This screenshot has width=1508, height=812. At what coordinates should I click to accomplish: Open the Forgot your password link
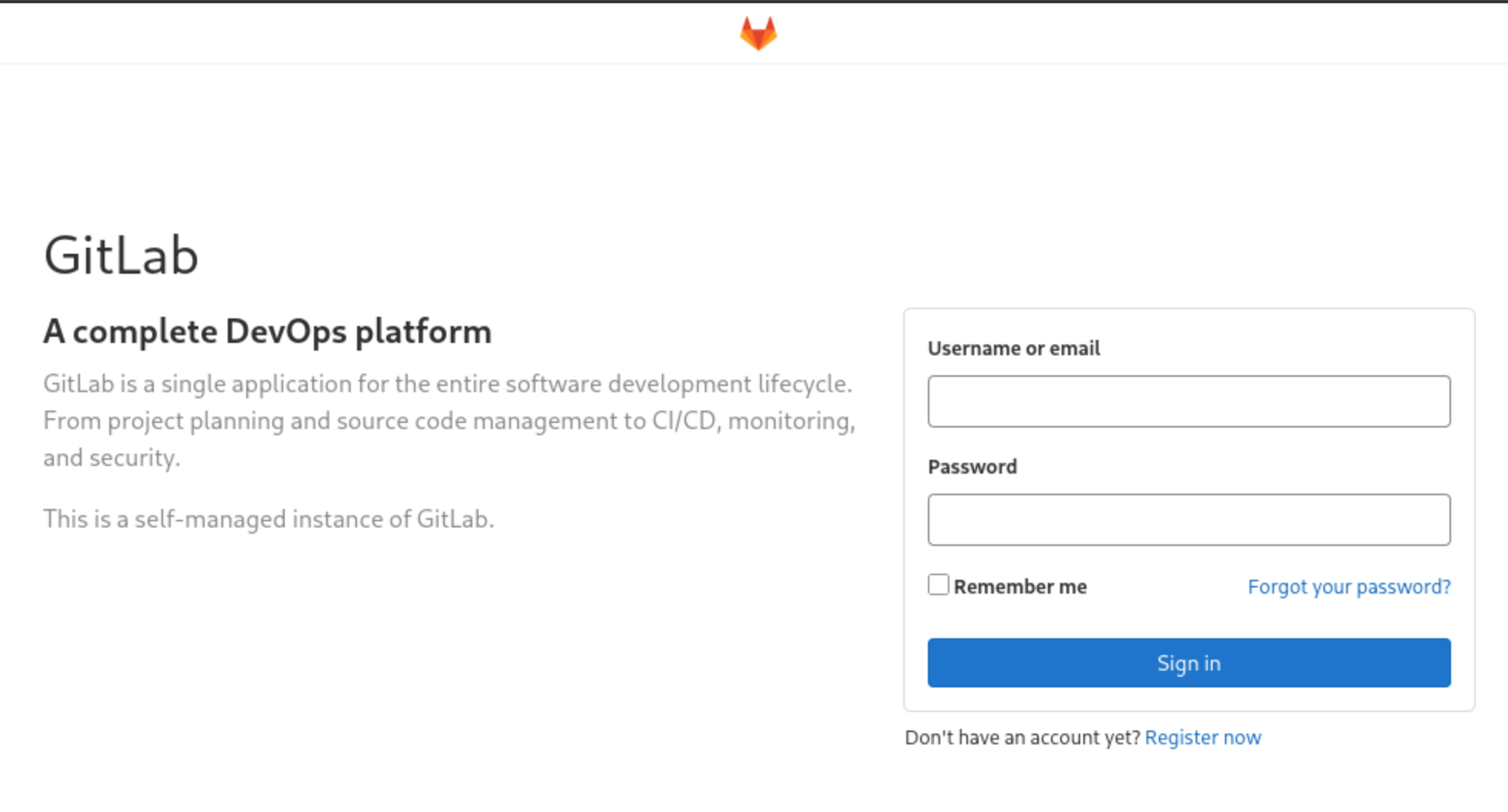click(x=1348, y=587)
